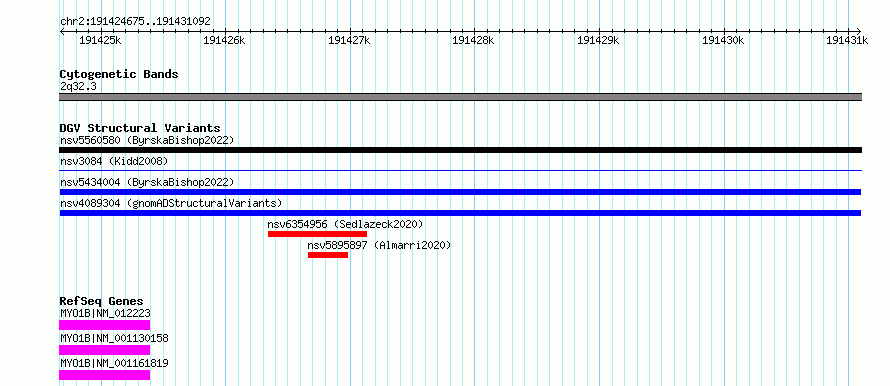Click the MYO1B|NM_012223 magenta gene bar
890x386 pixels.
104,325
